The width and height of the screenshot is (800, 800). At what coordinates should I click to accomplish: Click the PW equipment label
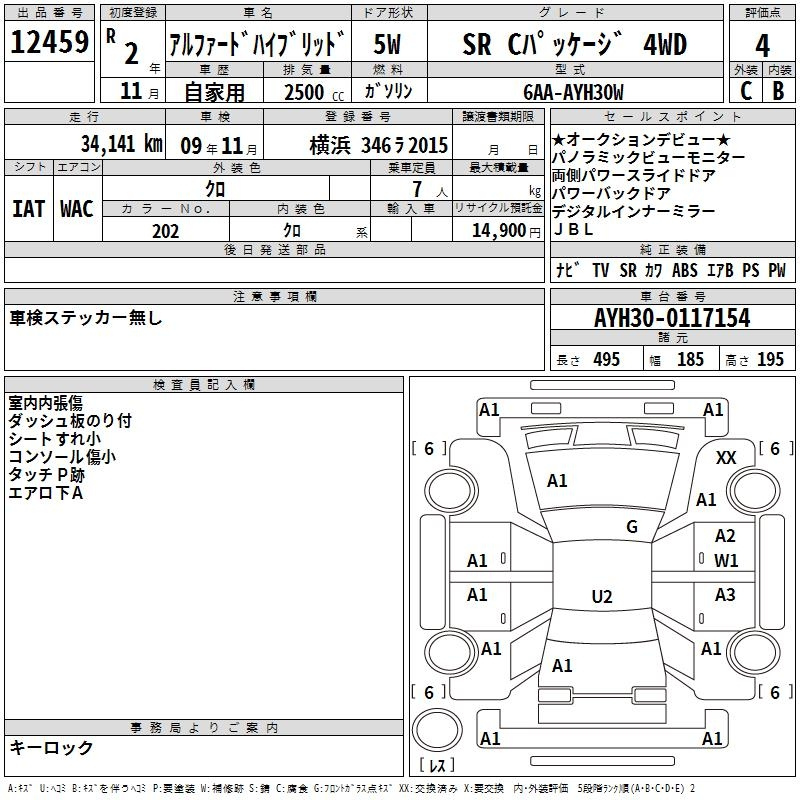(x=776, y=270)
